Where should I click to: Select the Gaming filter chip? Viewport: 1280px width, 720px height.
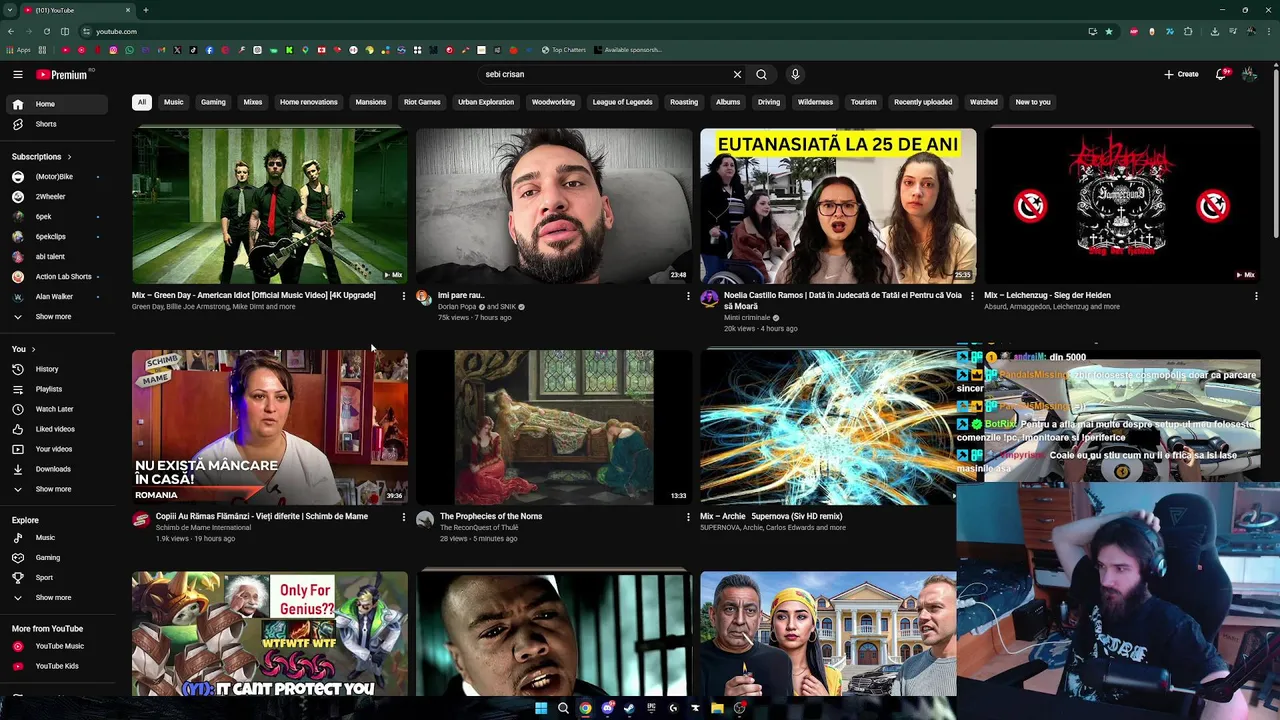pos(213,102)
